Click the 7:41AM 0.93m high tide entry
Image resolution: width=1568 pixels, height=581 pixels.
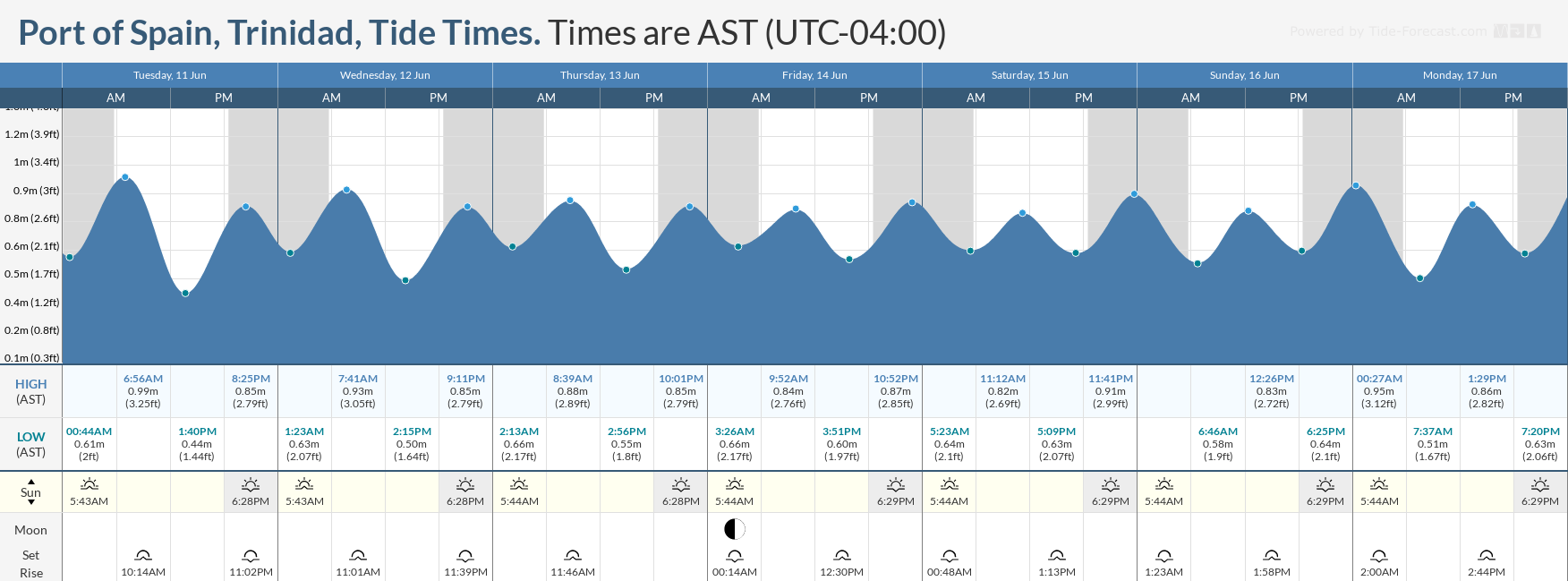pos(358,391)
